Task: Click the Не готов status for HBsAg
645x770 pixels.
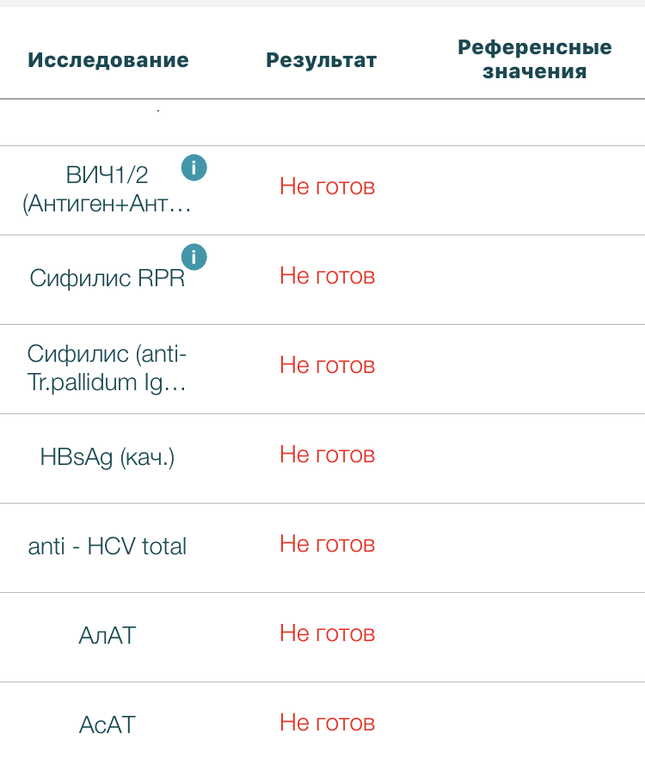Action: [x=327, y=455]
